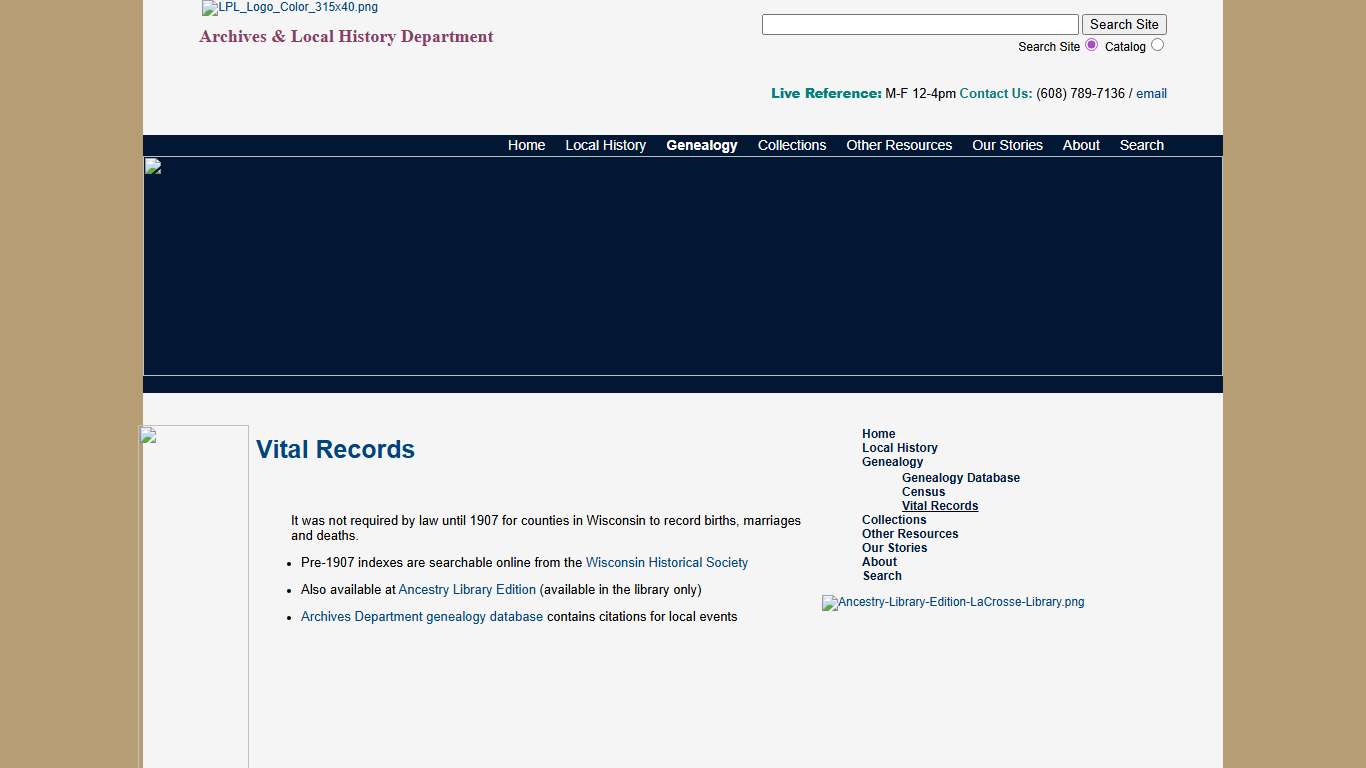Open Ancestry Library Edition link

pyautogui.click(x=466, y=589)
